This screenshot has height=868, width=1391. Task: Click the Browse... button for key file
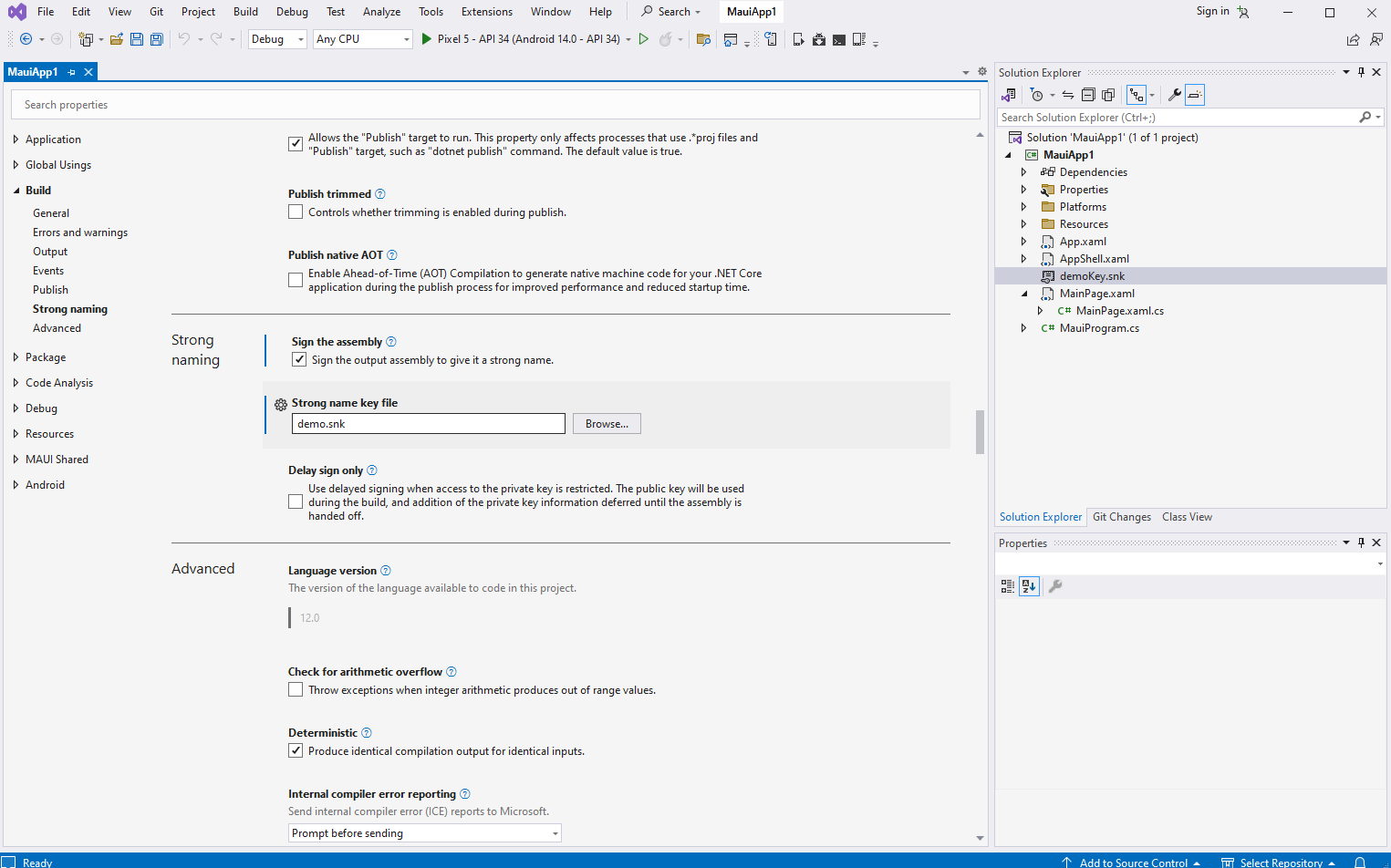pos(607,424)
